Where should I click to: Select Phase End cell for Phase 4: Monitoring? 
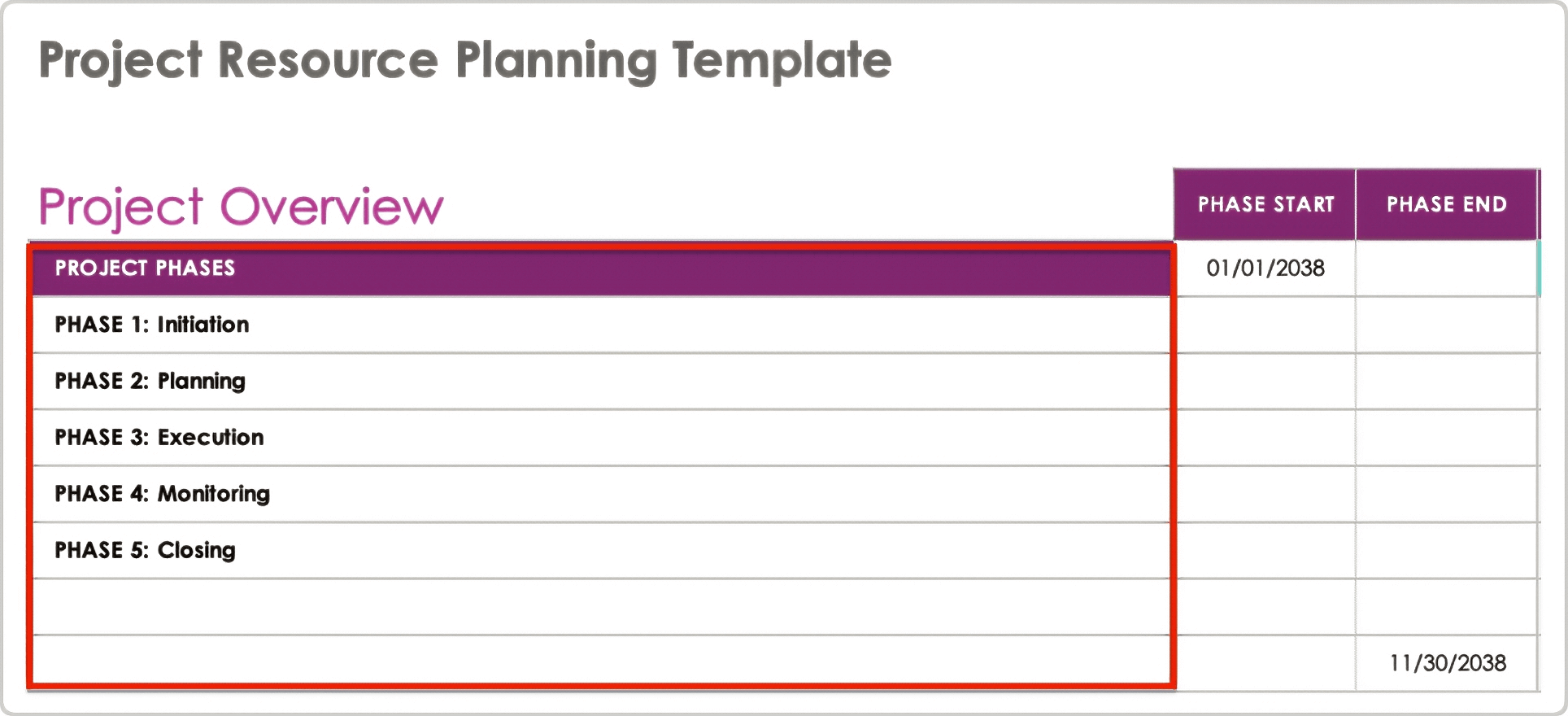tap(1446, 494)
